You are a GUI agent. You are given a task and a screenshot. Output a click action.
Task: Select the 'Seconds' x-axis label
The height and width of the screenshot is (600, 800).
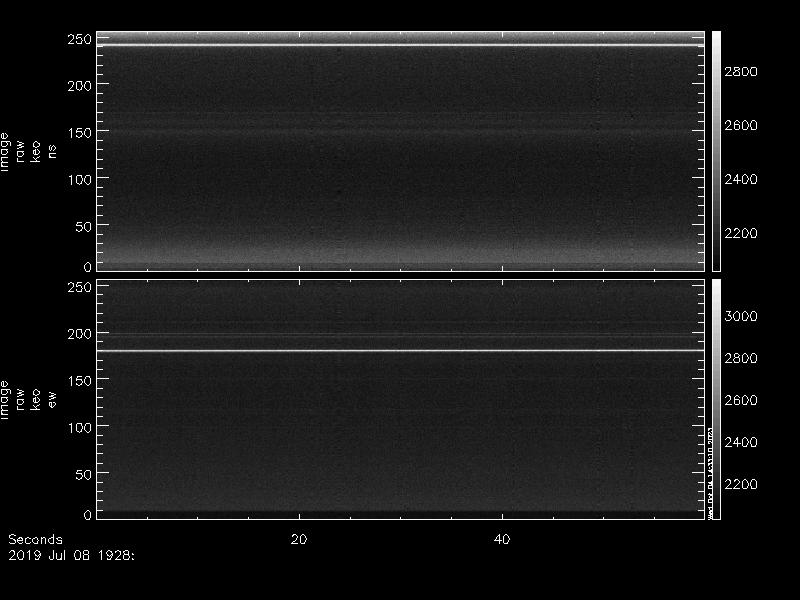tap(35, 539)
